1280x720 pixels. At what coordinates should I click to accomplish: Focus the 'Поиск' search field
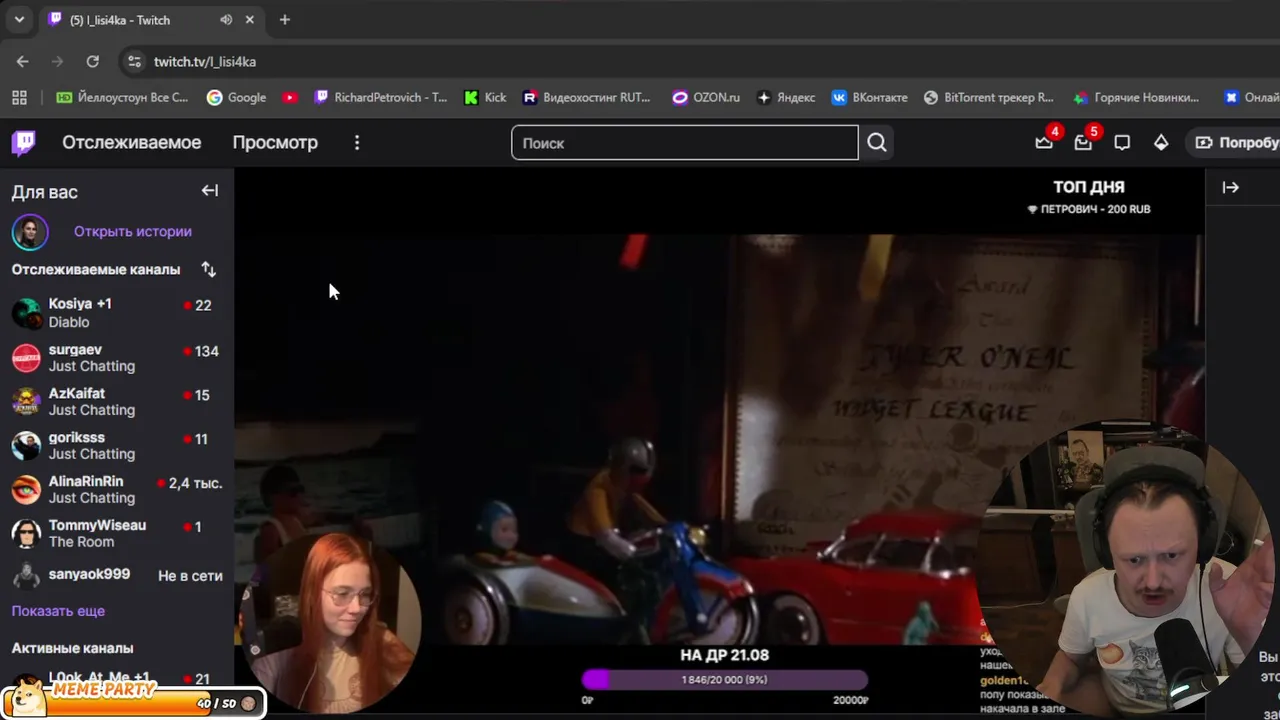point(685,142)
